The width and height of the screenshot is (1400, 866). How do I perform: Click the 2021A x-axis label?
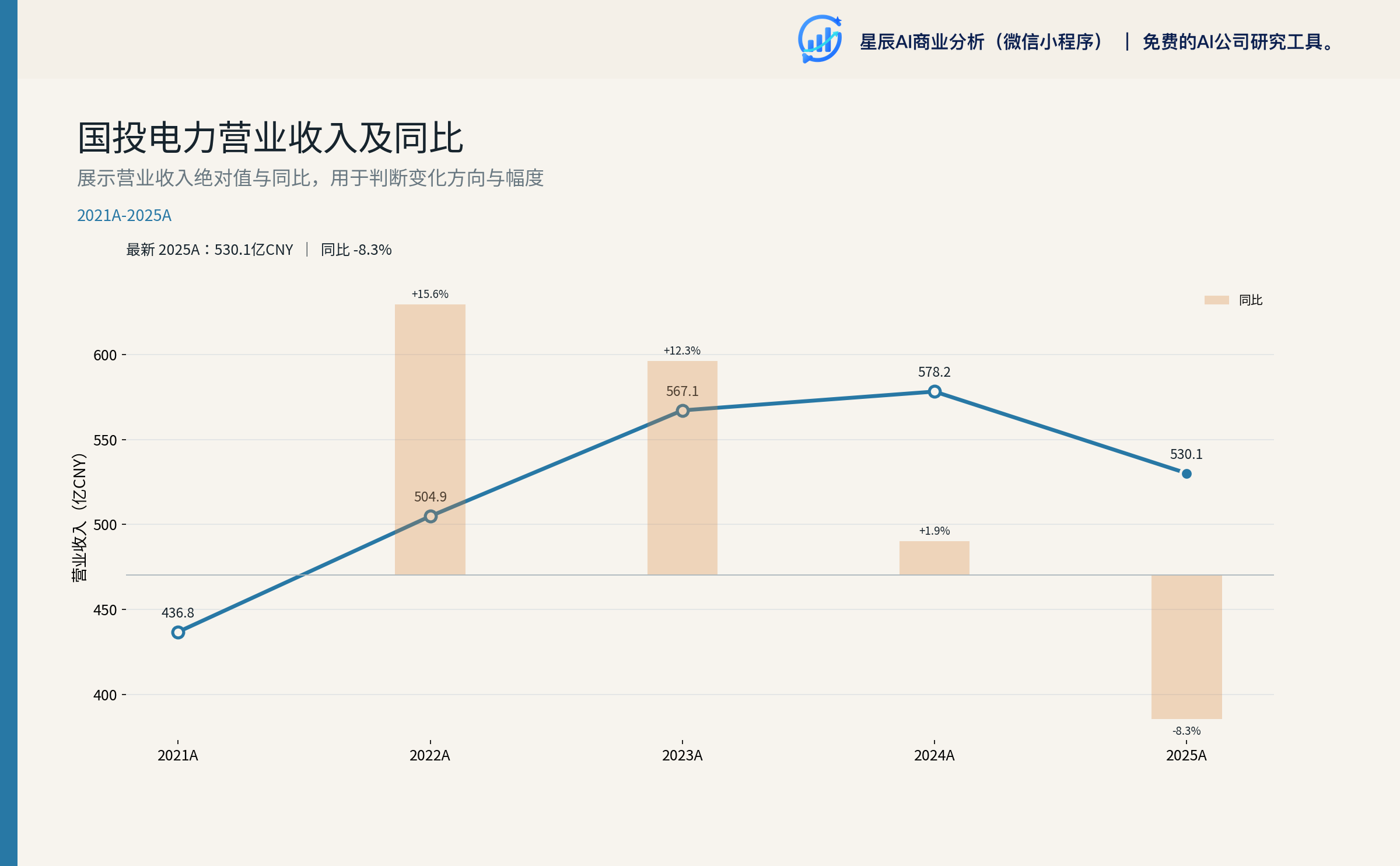pyautogui.click(x=178, y=756)
